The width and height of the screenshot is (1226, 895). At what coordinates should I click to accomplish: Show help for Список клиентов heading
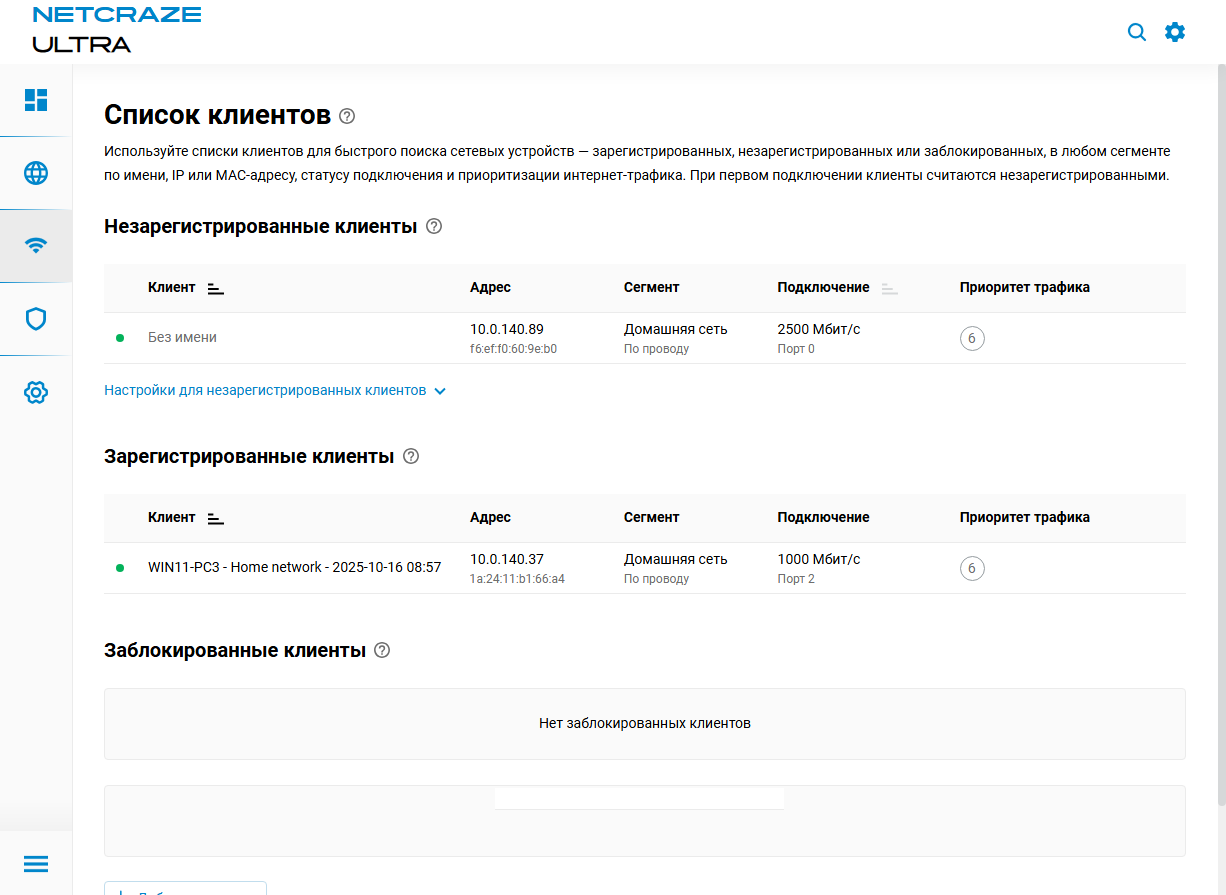click(347, 116)
